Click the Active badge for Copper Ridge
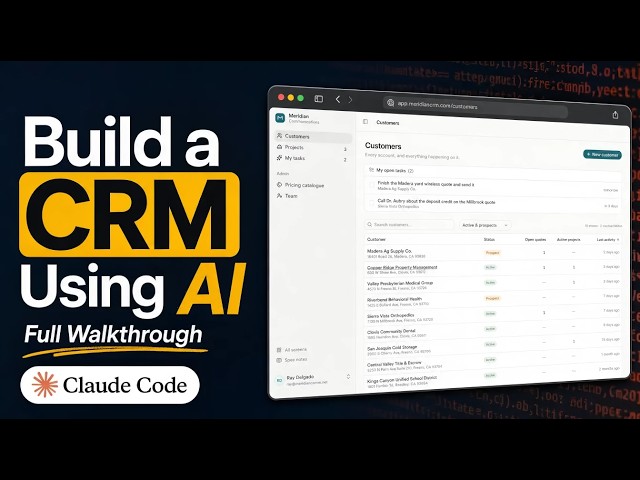 [490, 267]
